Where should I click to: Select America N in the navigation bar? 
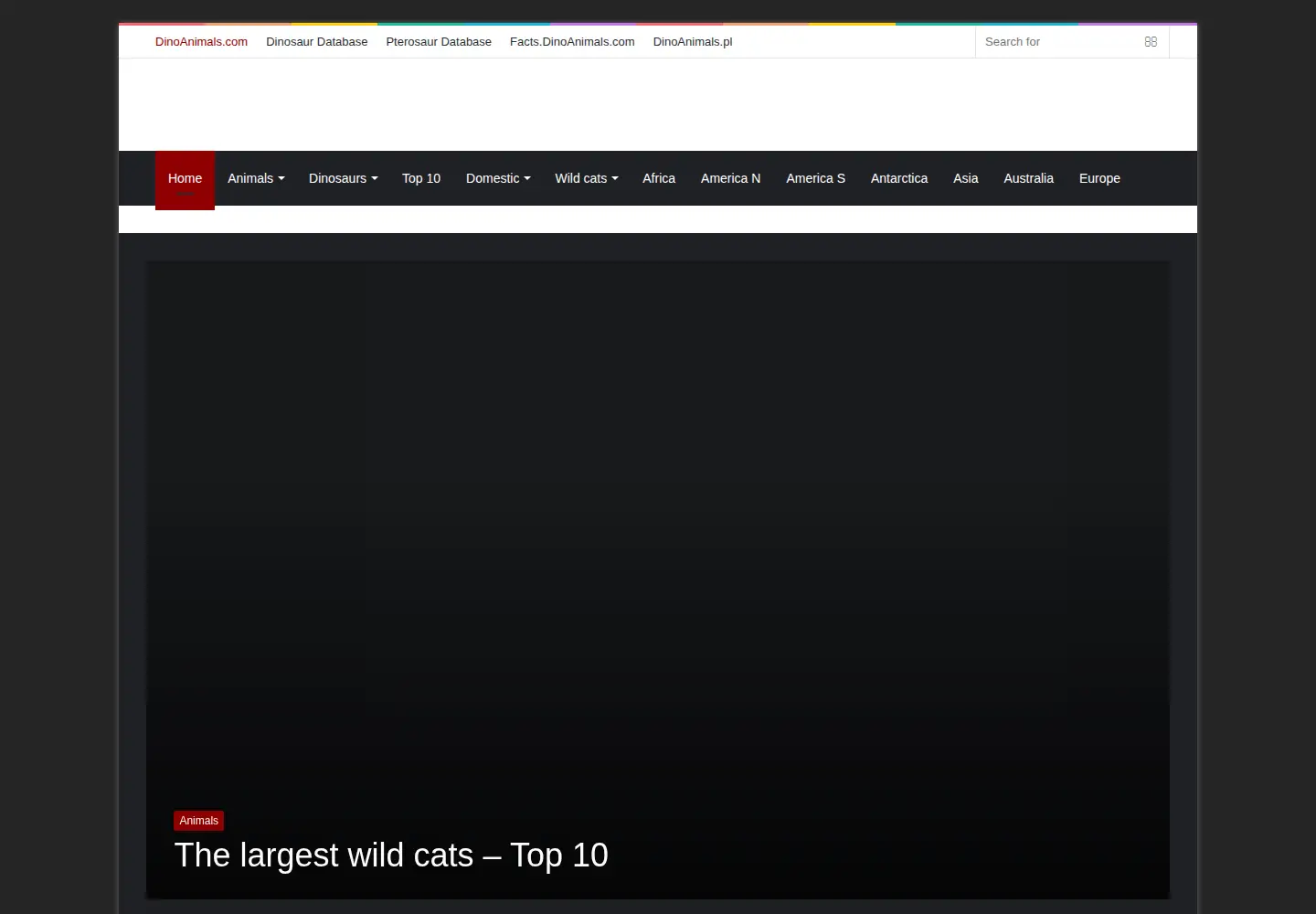730,178
